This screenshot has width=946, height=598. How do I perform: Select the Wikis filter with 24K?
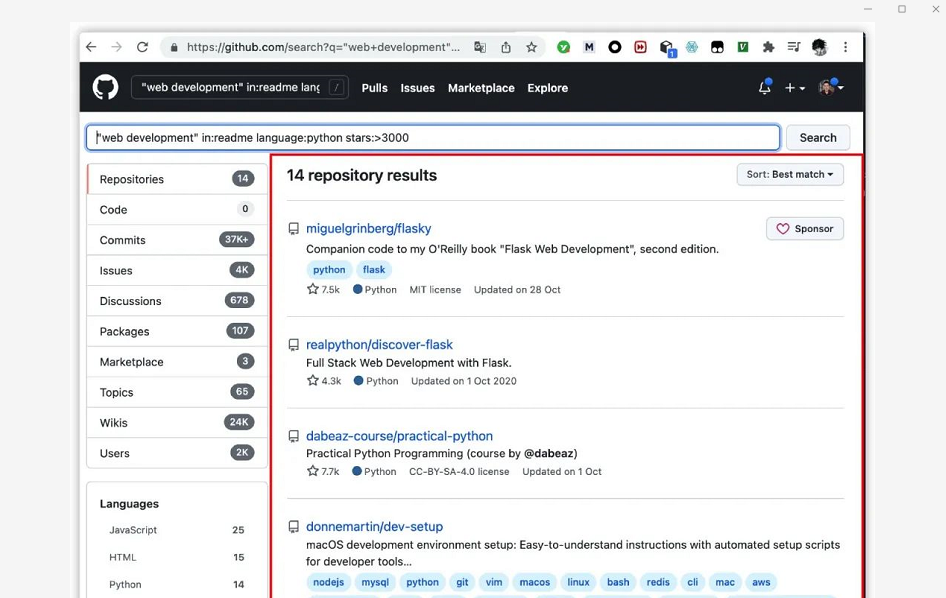[177, 423]
